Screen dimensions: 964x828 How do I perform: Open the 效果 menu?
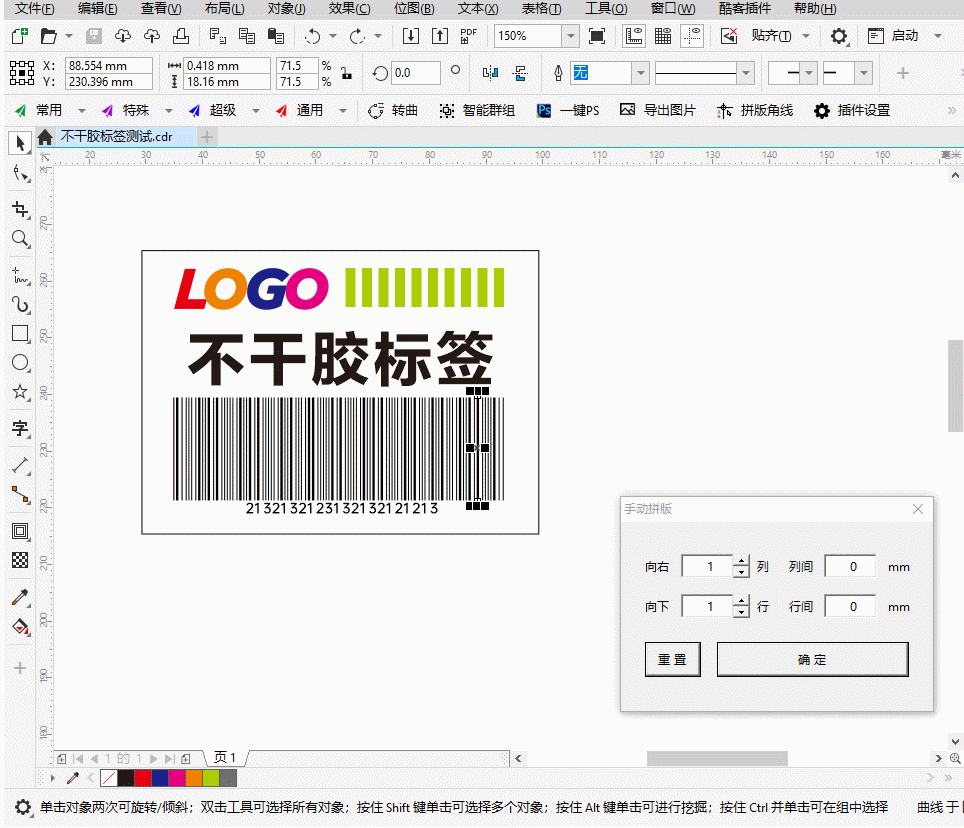coord(349,9)
